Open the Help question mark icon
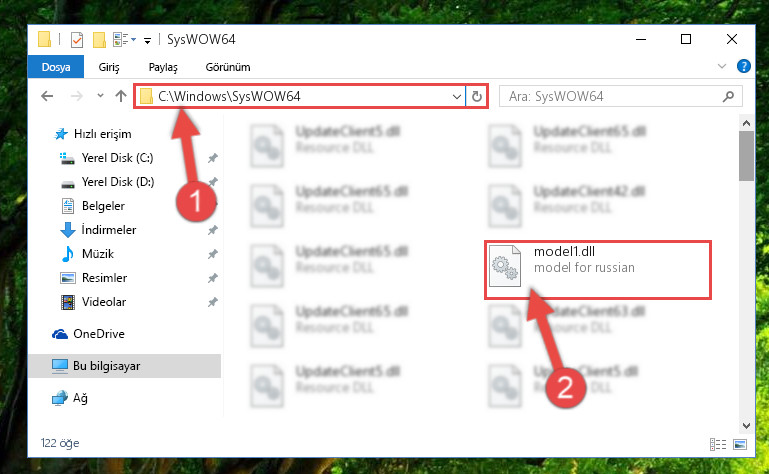 [743, 66]
